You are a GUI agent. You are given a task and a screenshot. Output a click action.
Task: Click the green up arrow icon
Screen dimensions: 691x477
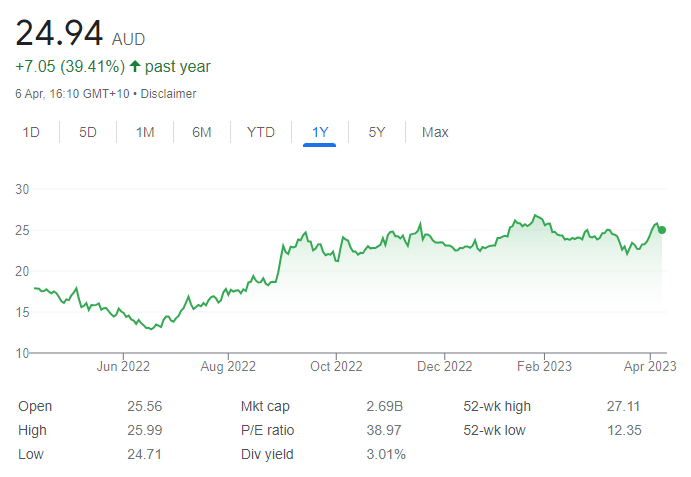tap(135, 66)
